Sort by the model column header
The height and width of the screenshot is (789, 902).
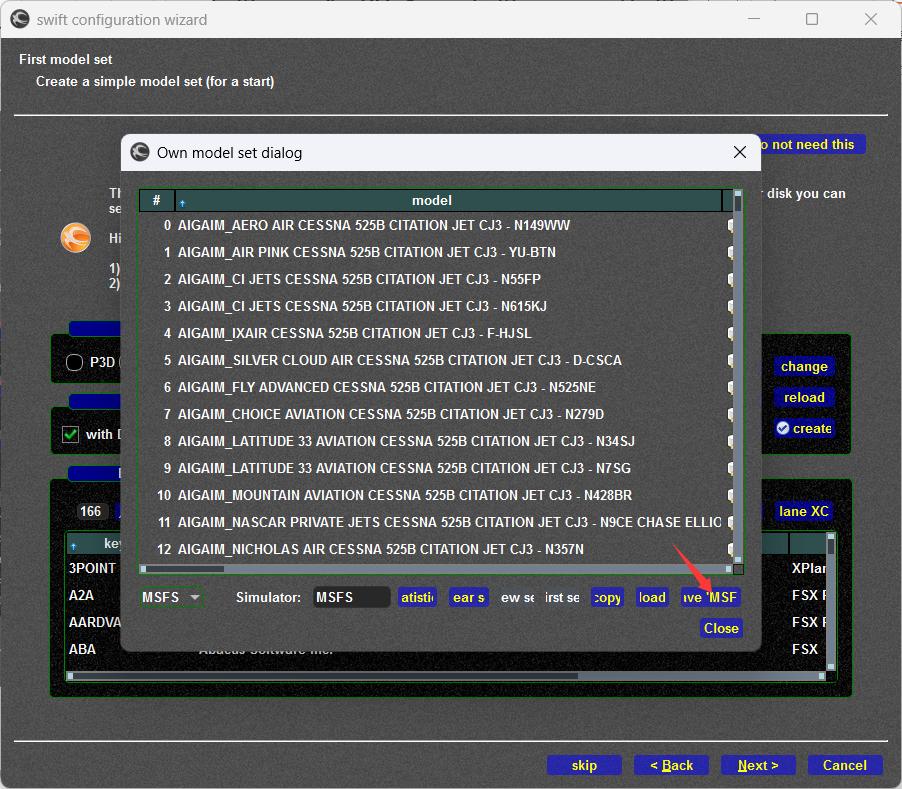click(449, 200)
